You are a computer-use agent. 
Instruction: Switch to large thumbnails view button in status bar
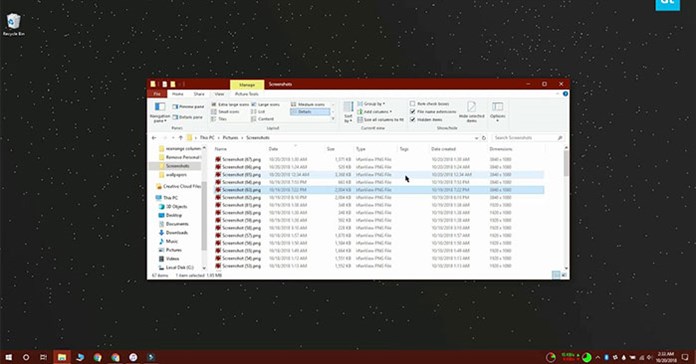[x=564, y=275]
